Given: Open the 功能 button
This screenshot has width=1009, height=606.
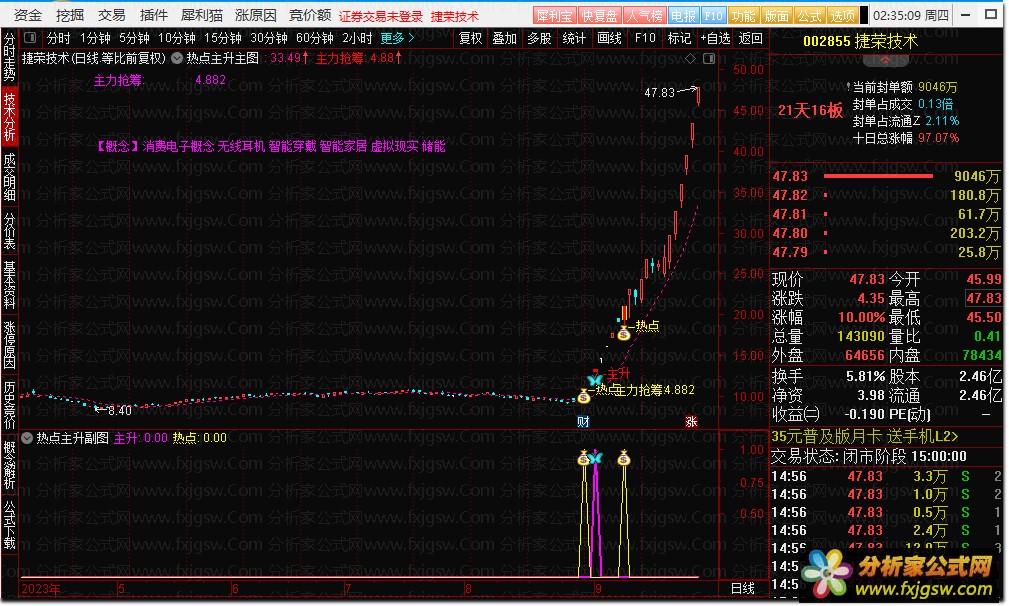Looking at the screenshot, I should [x=743, y=15].
